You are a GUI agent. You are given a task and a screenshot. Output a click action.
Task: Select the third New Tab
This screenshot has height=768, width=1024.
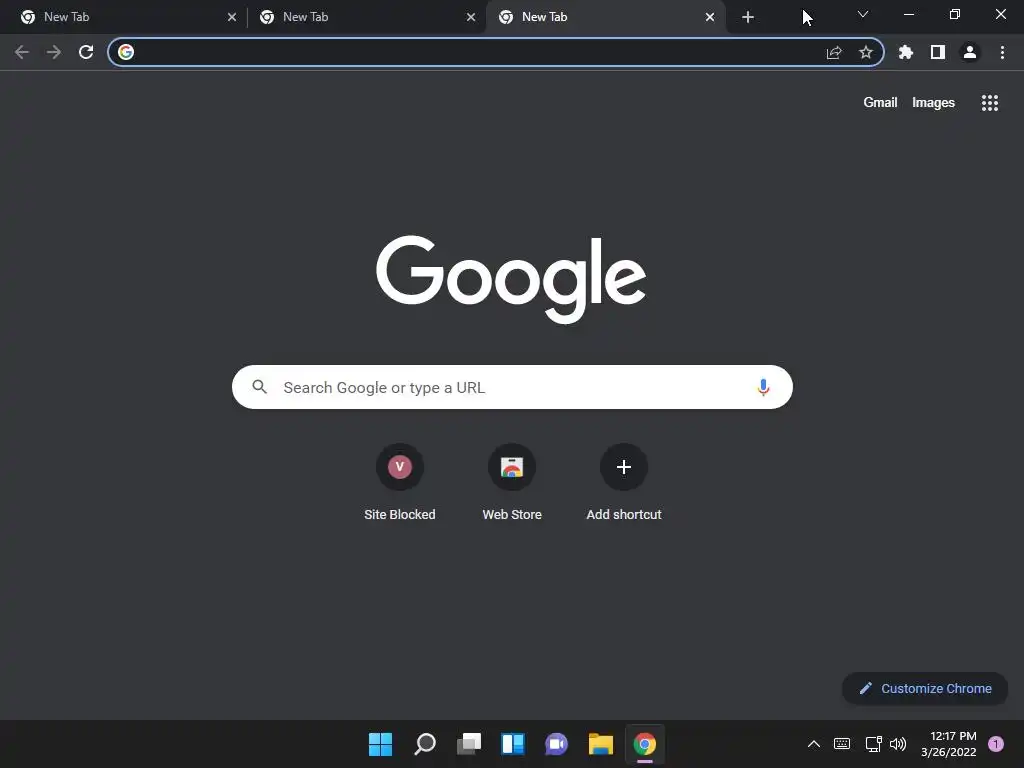604,17
